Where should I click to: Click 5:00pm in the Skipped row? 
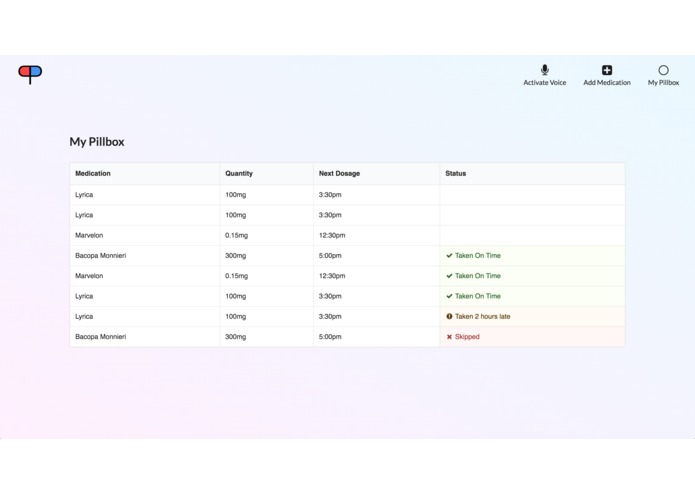pyautogui.click(x=330, y=337)
